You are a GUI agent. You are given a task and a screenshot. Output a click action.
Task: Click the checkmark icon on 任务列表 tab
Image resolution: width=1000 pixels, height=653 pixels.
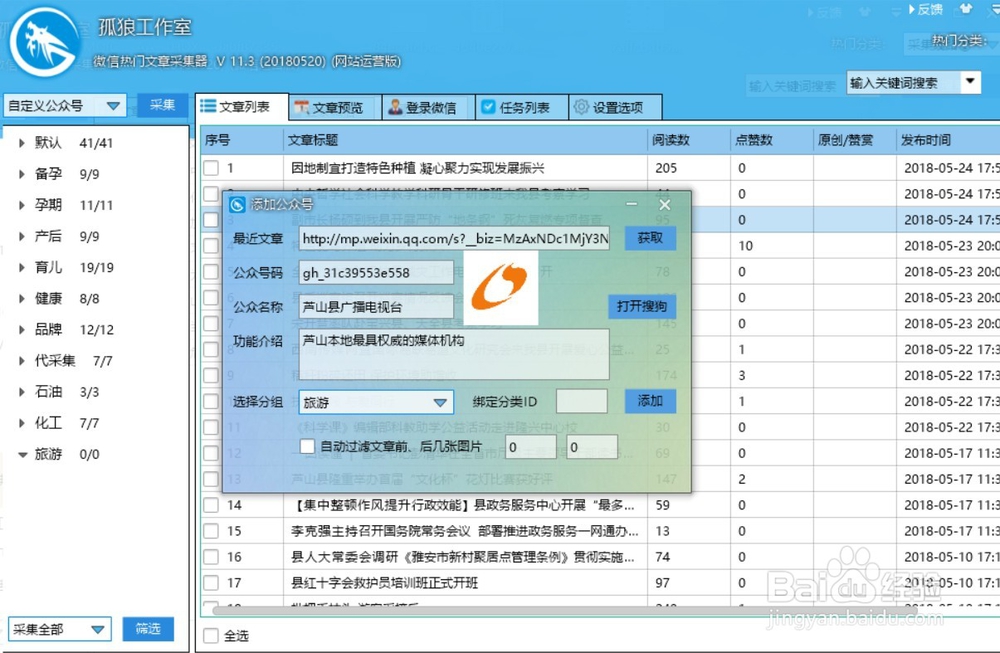tap(489, 106)
